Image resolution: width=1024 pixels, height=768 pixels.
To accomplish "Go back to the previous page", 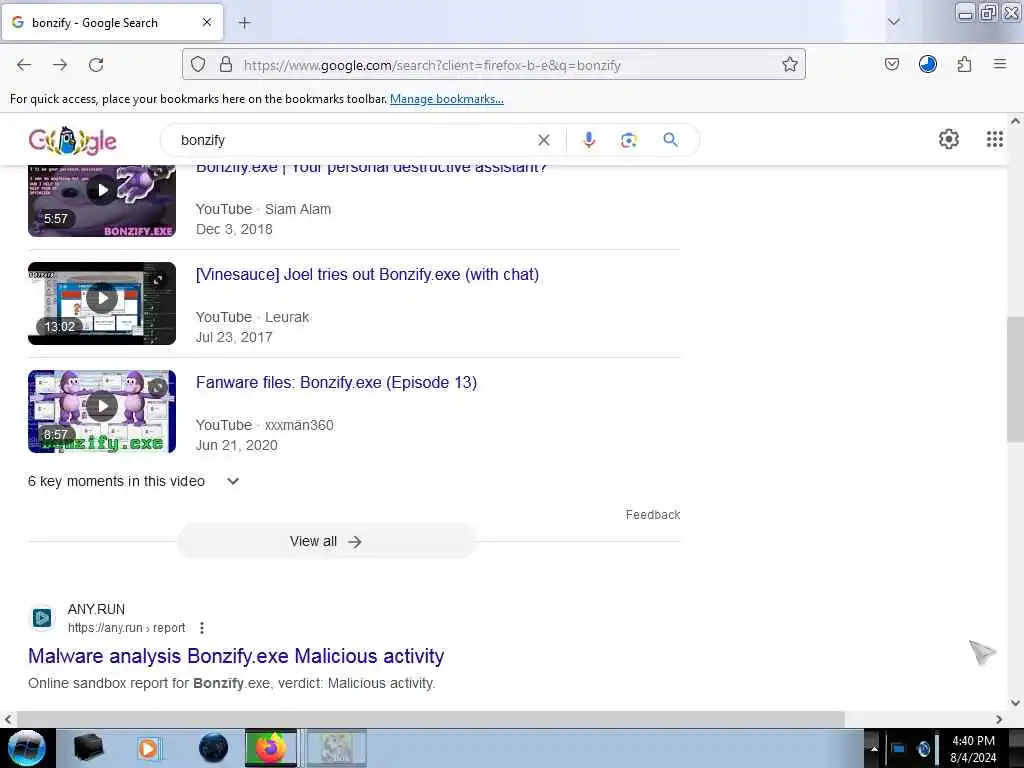I will [24, 65].
